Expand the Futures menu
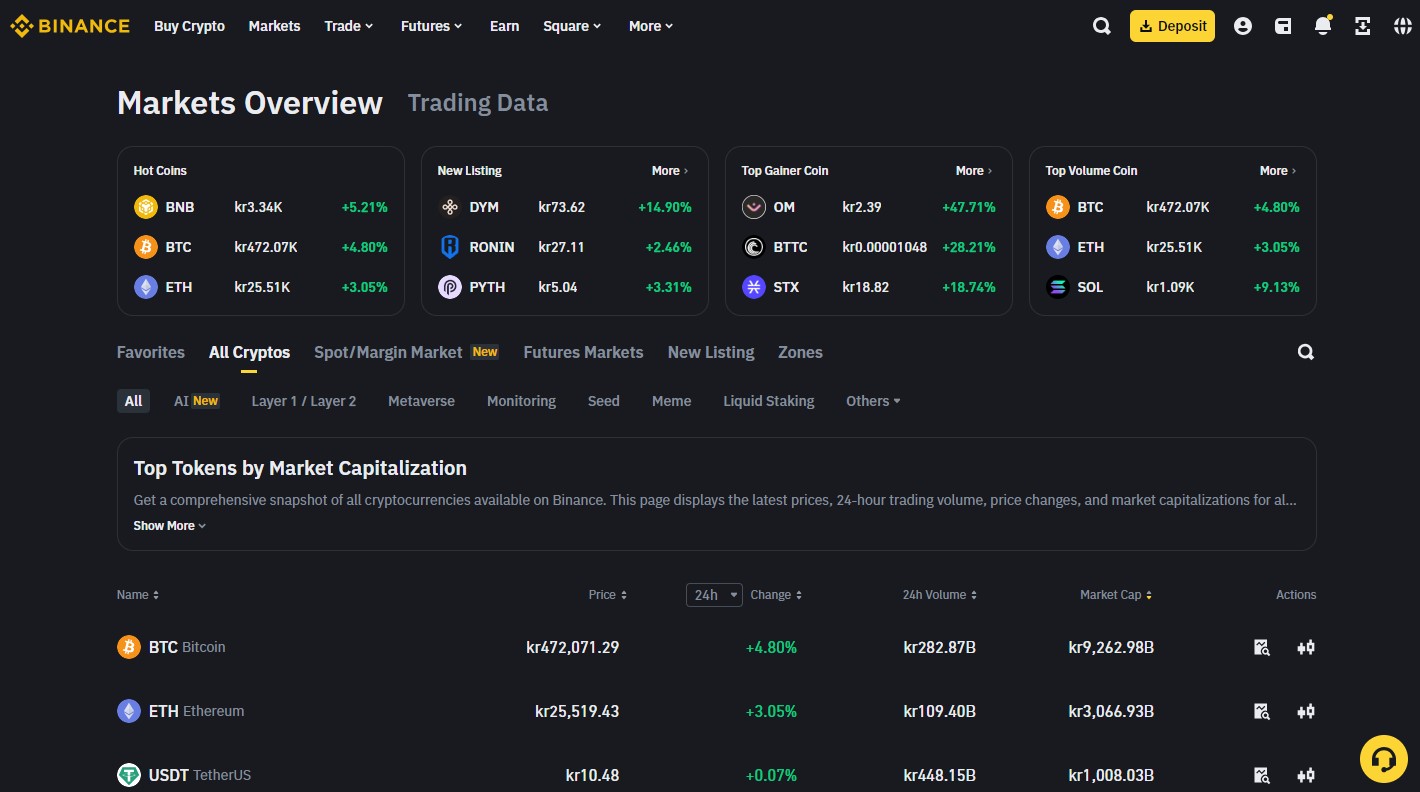 pos(432,26)
